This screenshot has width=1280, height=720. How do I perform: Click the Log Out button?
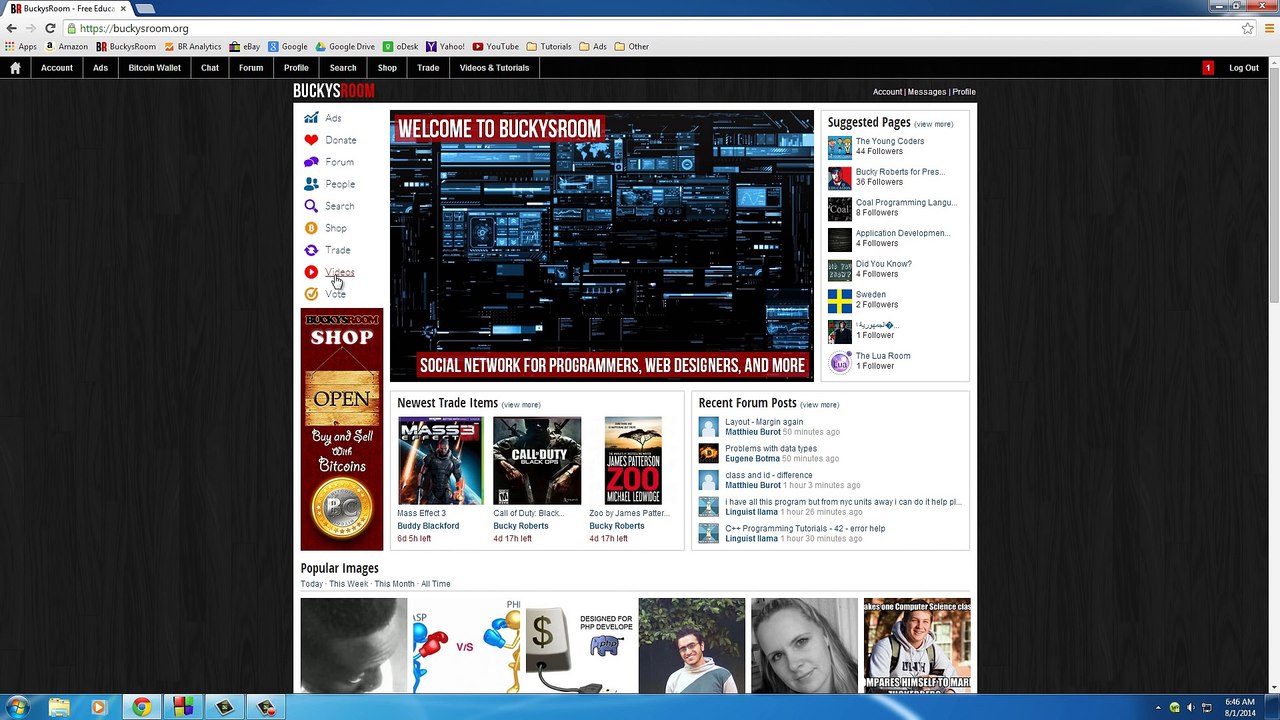tap(1244, 68)
